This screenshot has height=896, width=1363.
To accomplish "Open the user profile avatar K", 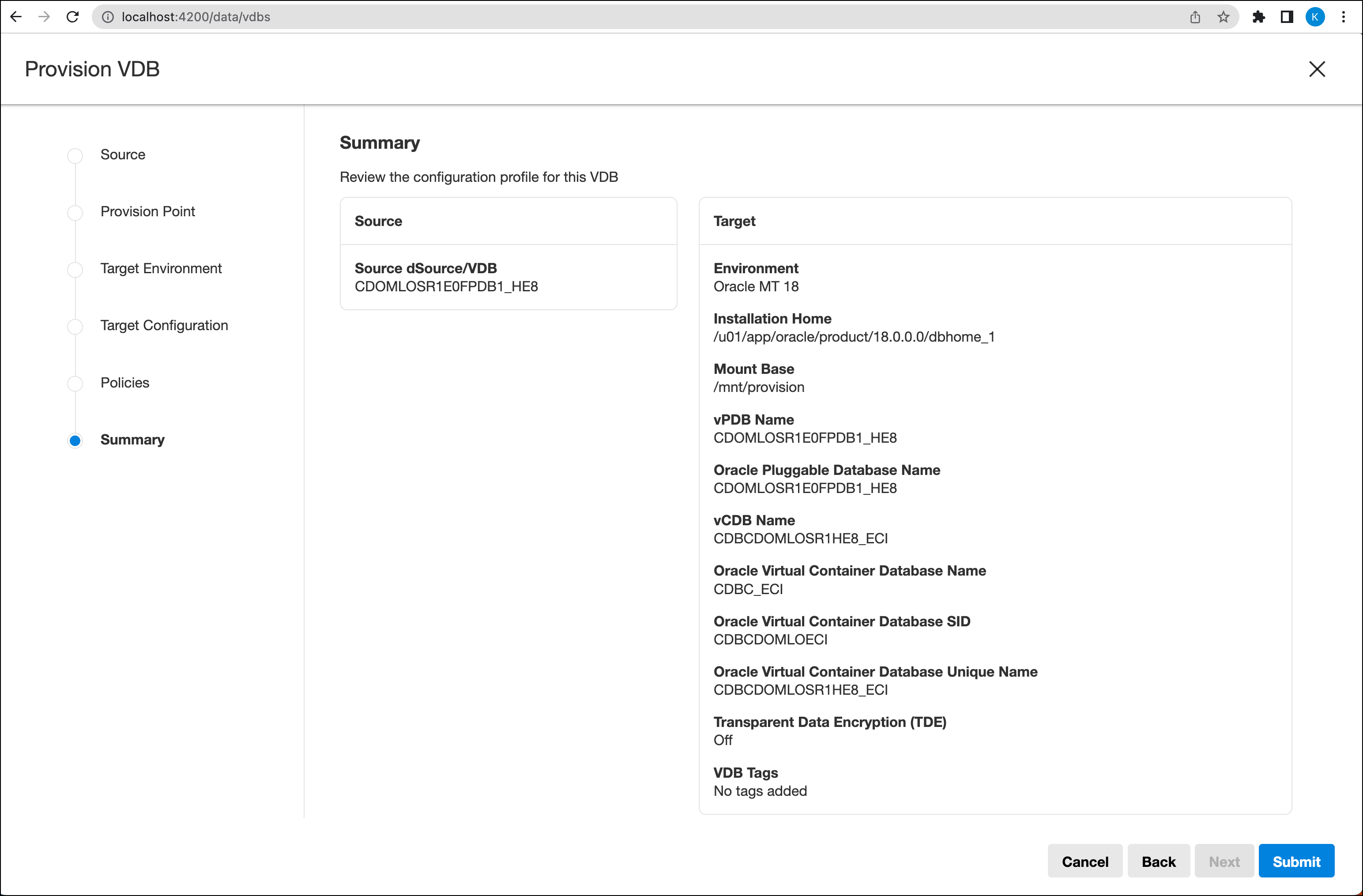I will [x=1315, y=17].
